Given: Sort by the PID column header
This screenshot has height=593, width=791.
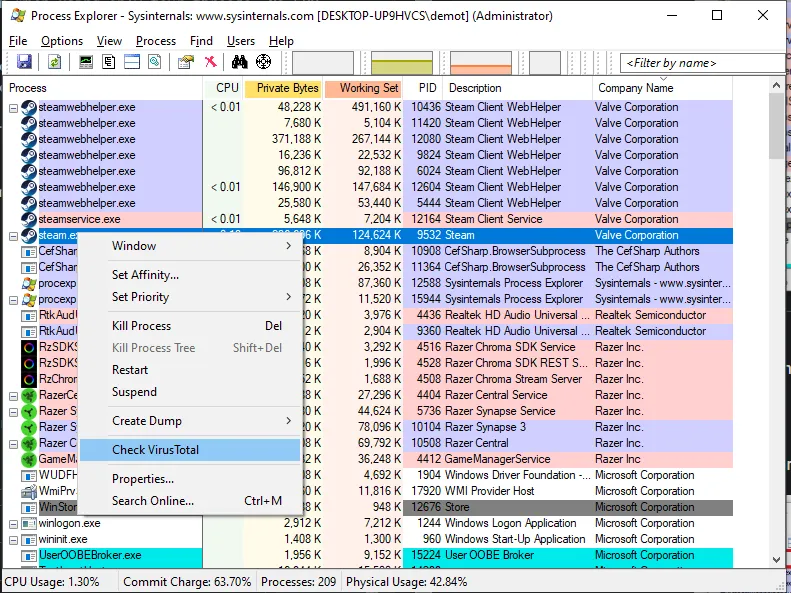Looking at the screenshot, I should click(x=423, y=88).
